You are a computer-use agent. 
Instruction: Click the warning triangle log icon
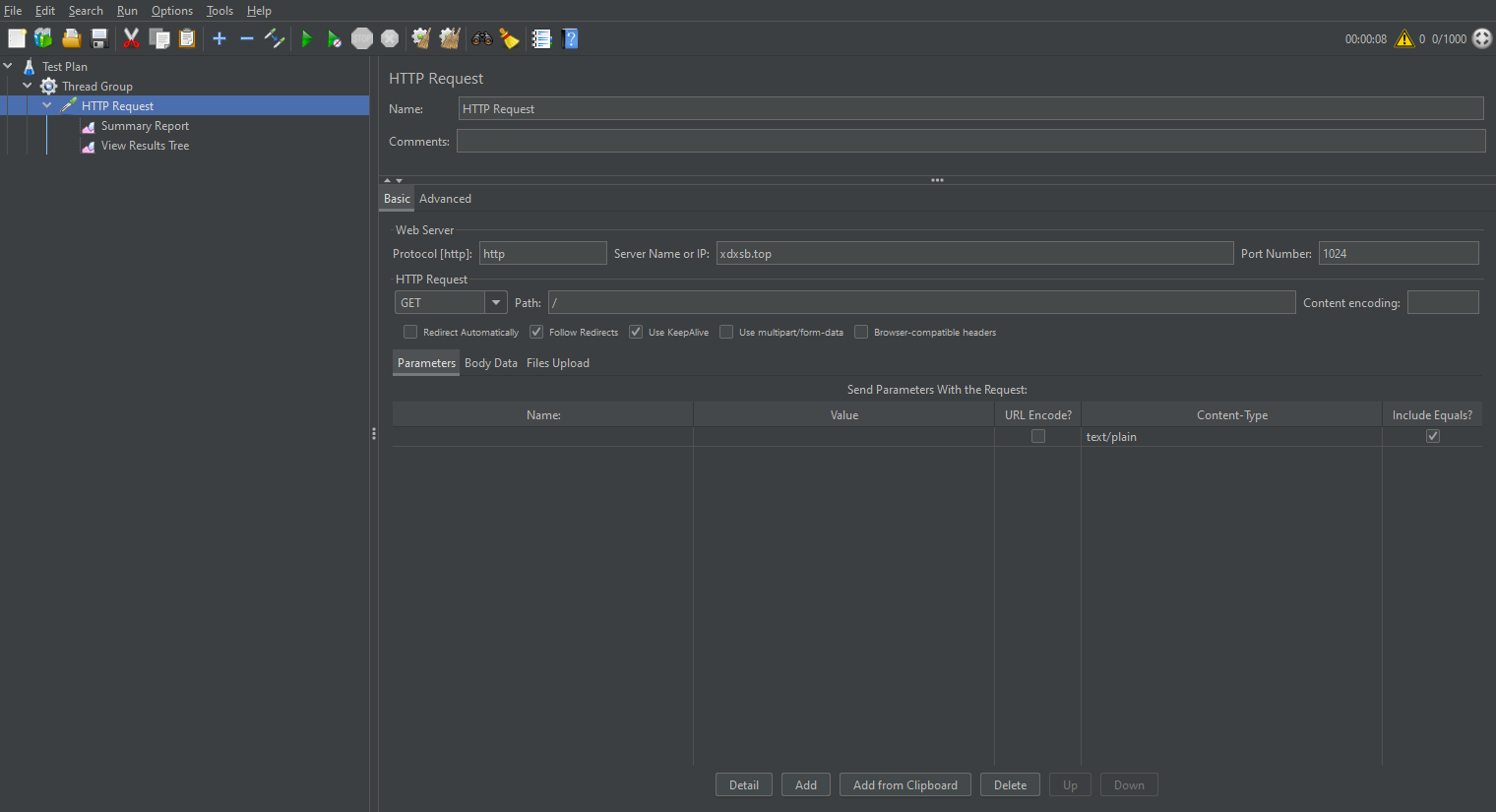click(x=1404, y=39)
